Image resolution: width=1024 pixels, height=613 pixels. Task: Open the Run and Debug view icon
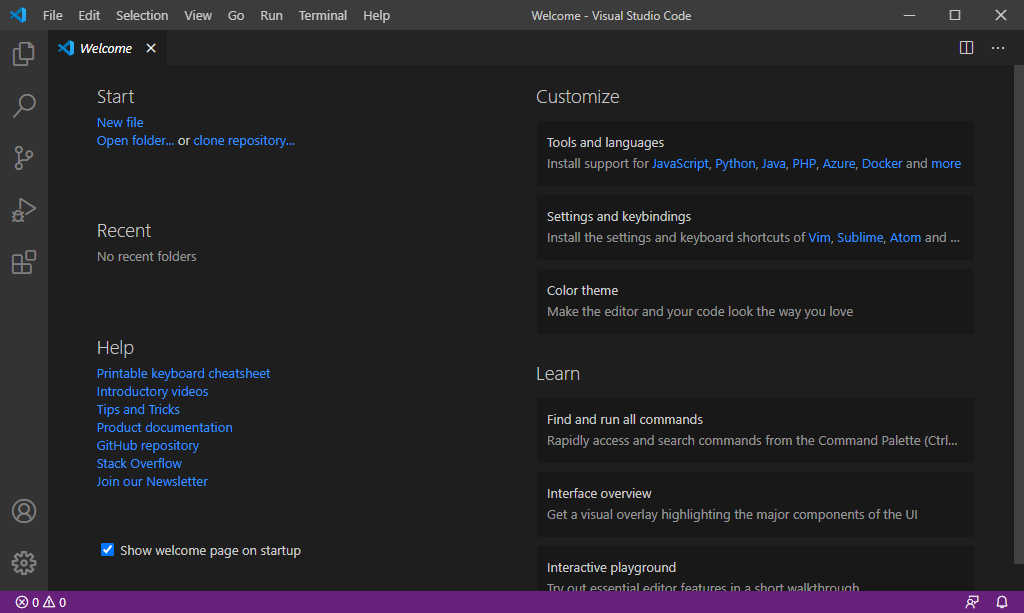[x=24, y=210]
